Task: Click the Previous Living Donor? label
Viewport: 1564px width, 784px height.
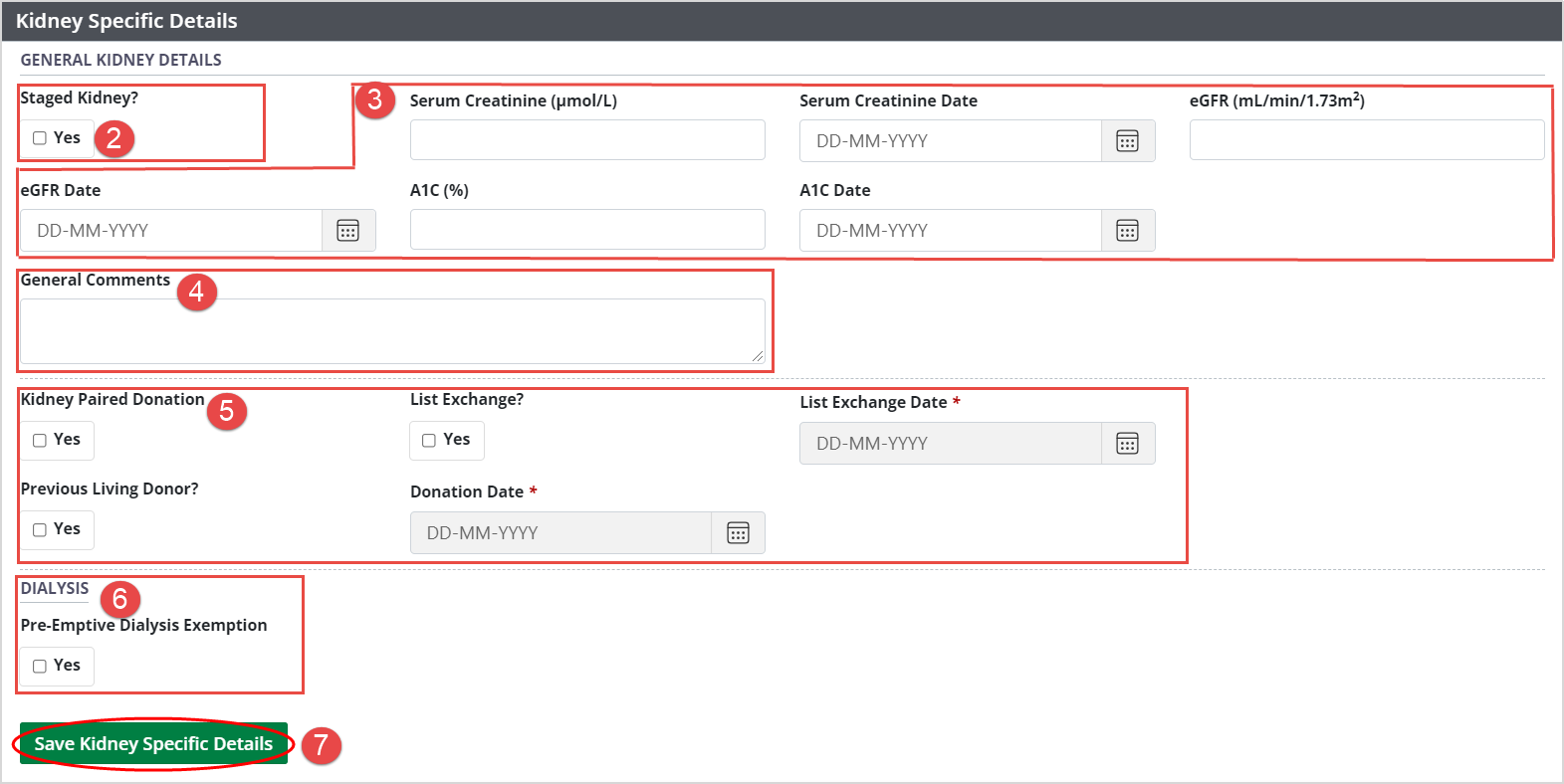Action: [x=110, y=489]
